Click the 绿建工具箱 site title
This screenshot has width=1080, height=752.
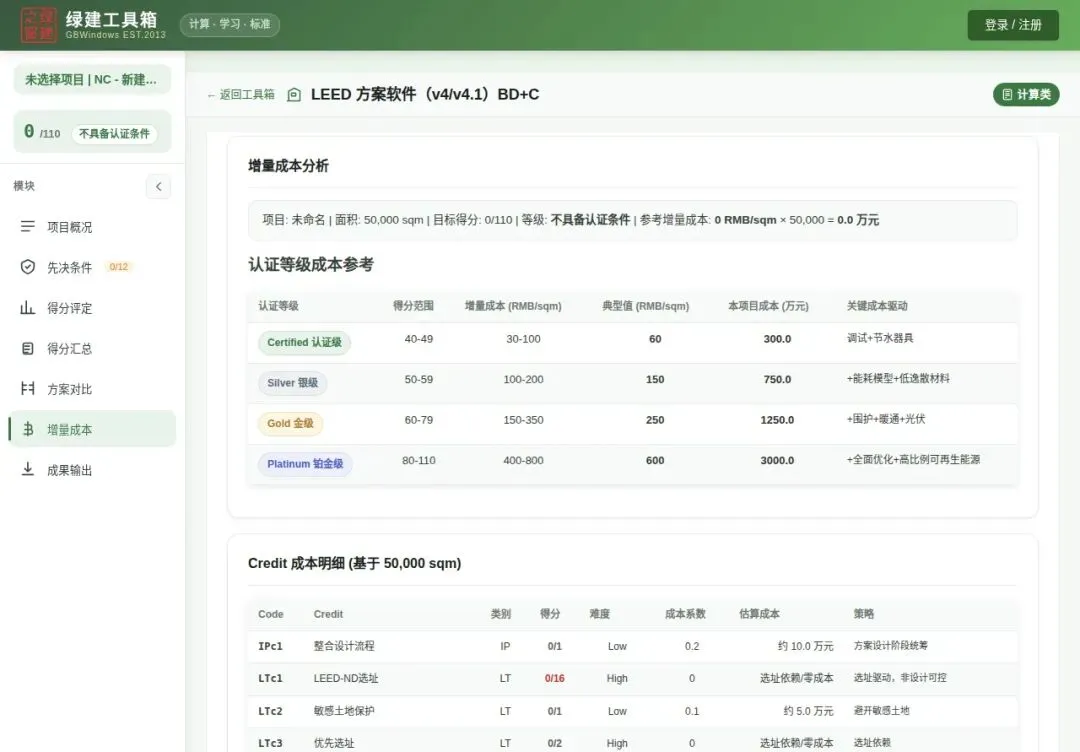click(112, 19)
